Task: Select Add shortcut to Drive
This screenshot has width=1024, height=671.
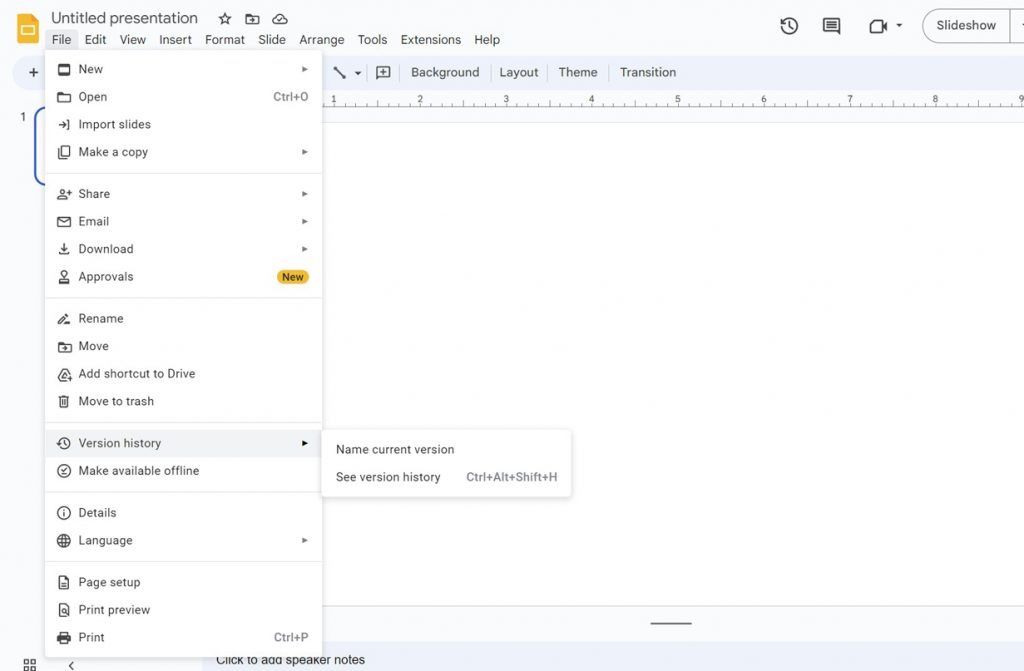Action: click(x=183, y=374)
